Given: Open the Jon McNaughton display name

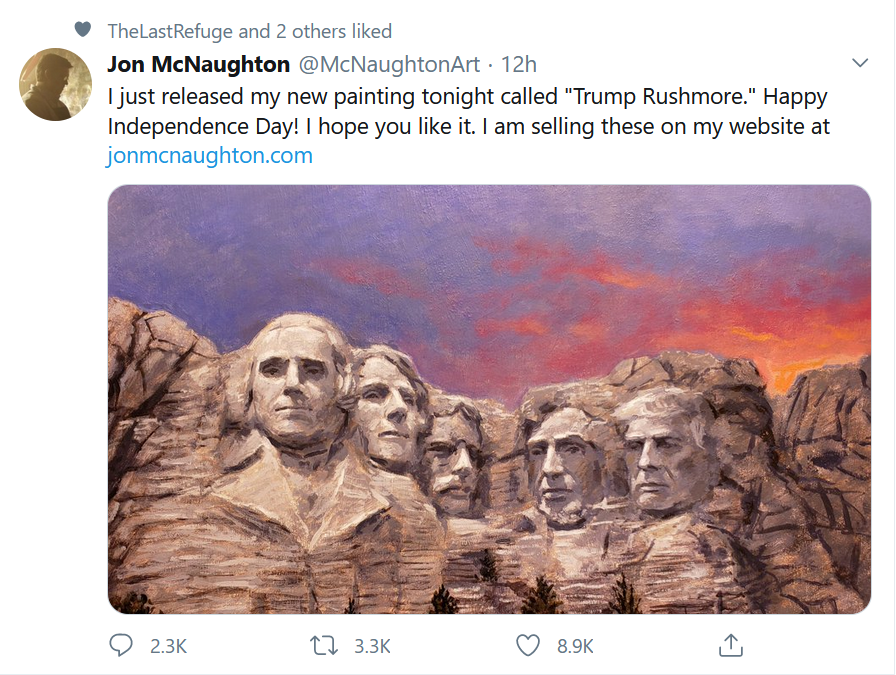Looking at the screenshot, I should click(x=198, y=65).
